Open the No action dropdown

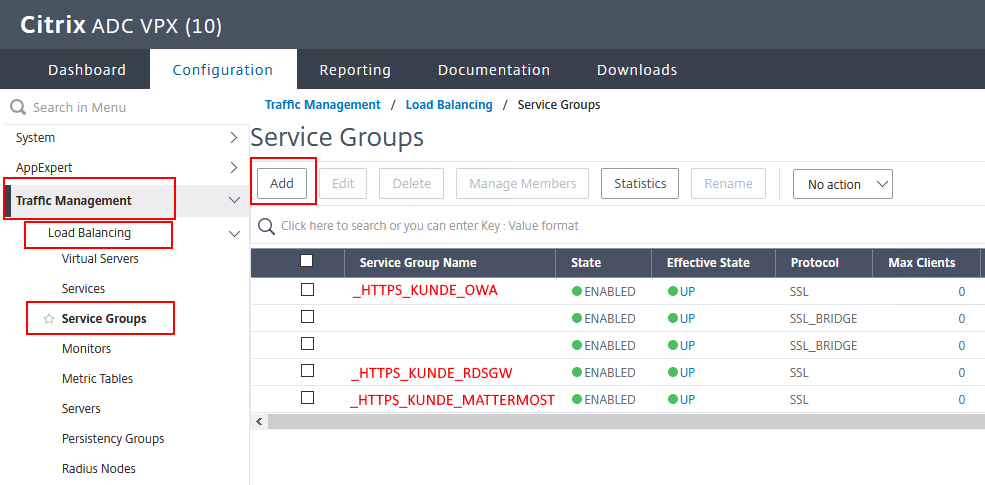(x=842, y=184)
